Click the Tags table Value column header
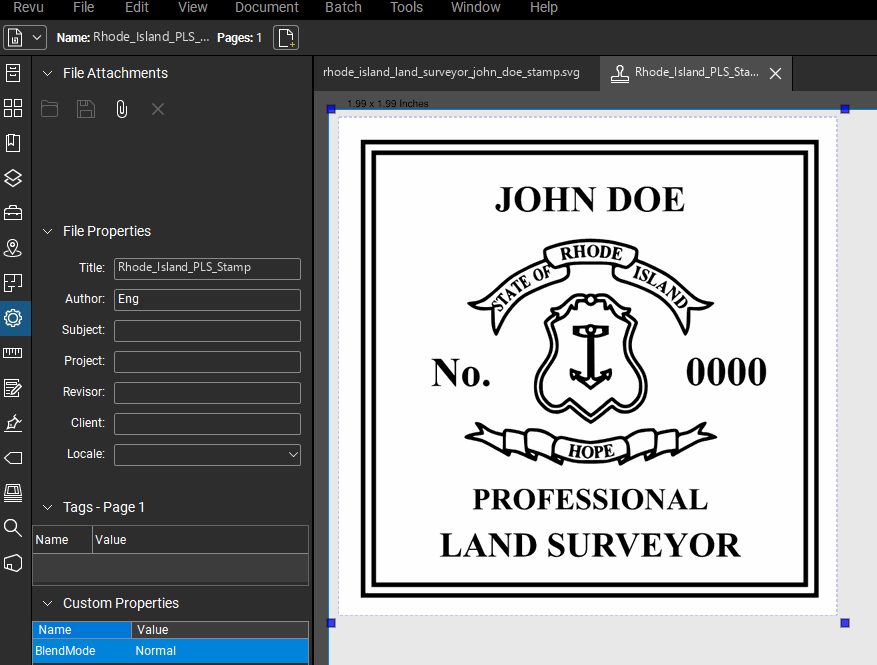 pos(200,540)
